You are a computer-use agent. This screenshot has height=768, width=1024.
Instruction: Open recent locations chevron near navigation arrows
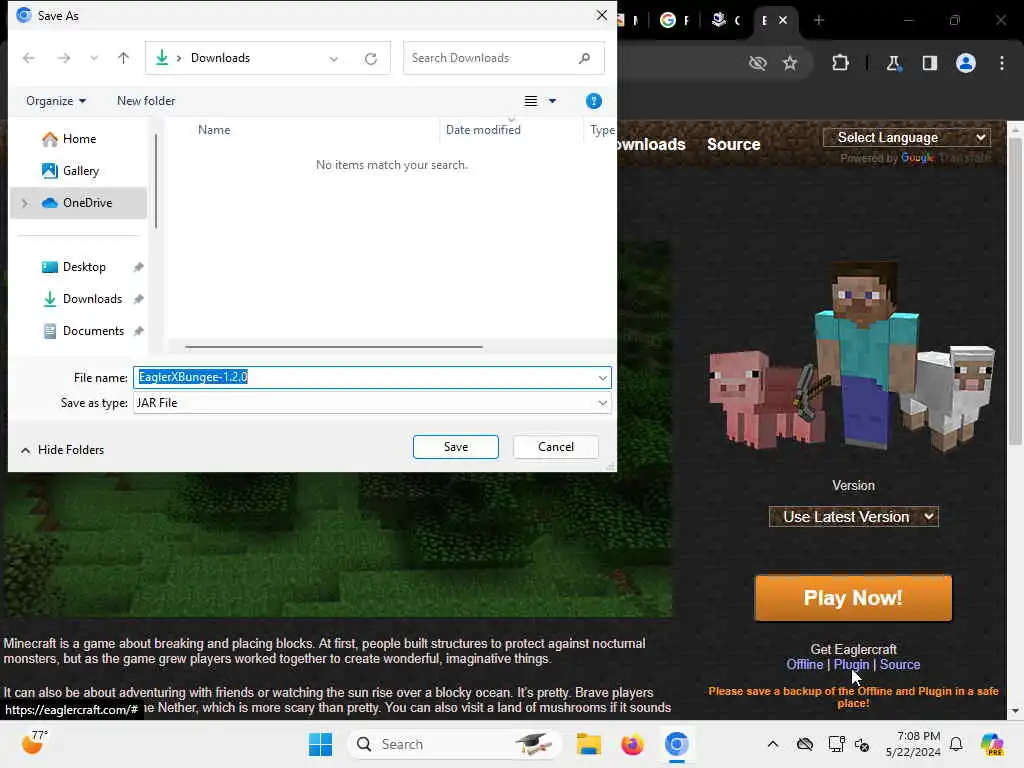pyautogui.click(x=94, y=58)
